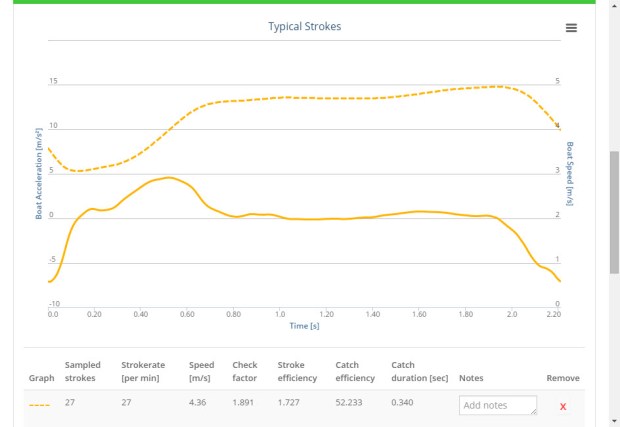Image resolution: width=620 pixels, height=427 pixels.
Task: Open the chart hamburger context menu
Action: [571, 28]
